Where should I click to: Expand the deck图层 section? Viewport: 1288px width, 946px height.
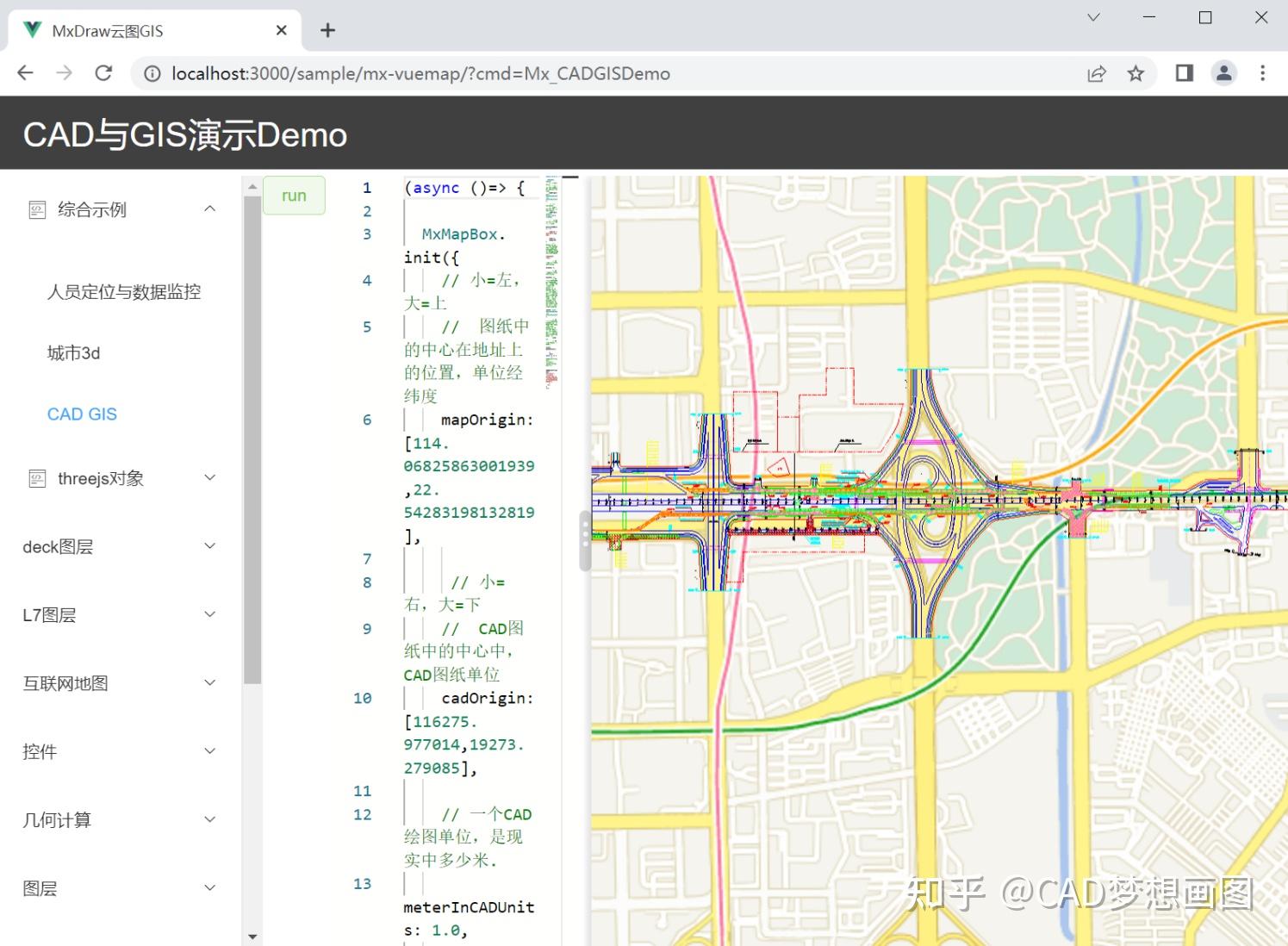click(x=209, y=545)
